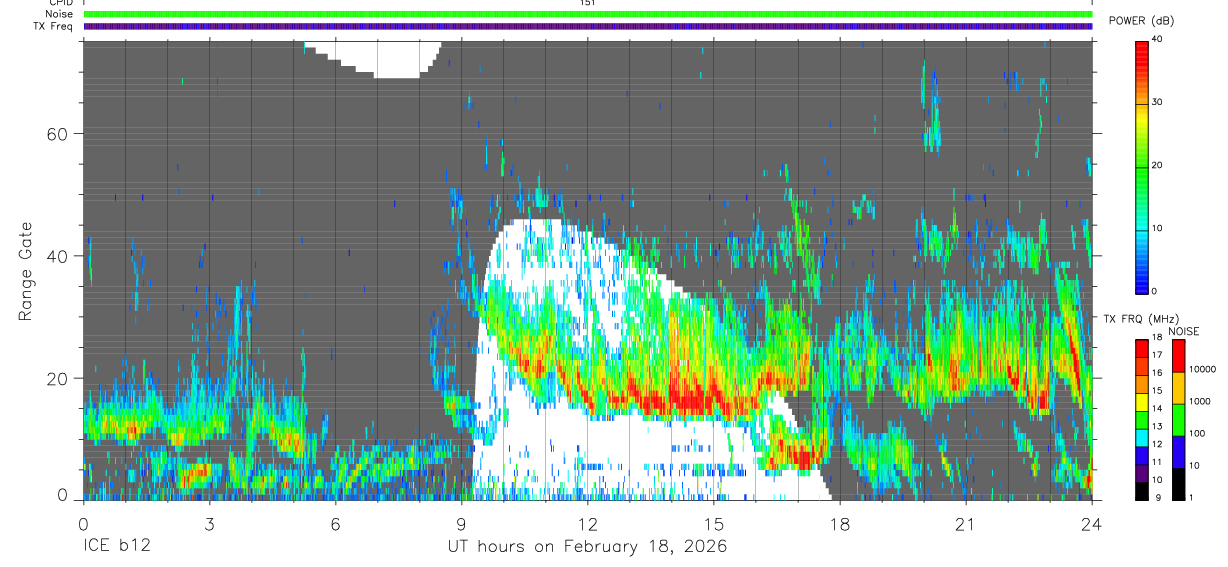Click the orange swatch in the NOISE legend
The width and height of the screenshot is (1228, 567).
(x=1178, y=388)
